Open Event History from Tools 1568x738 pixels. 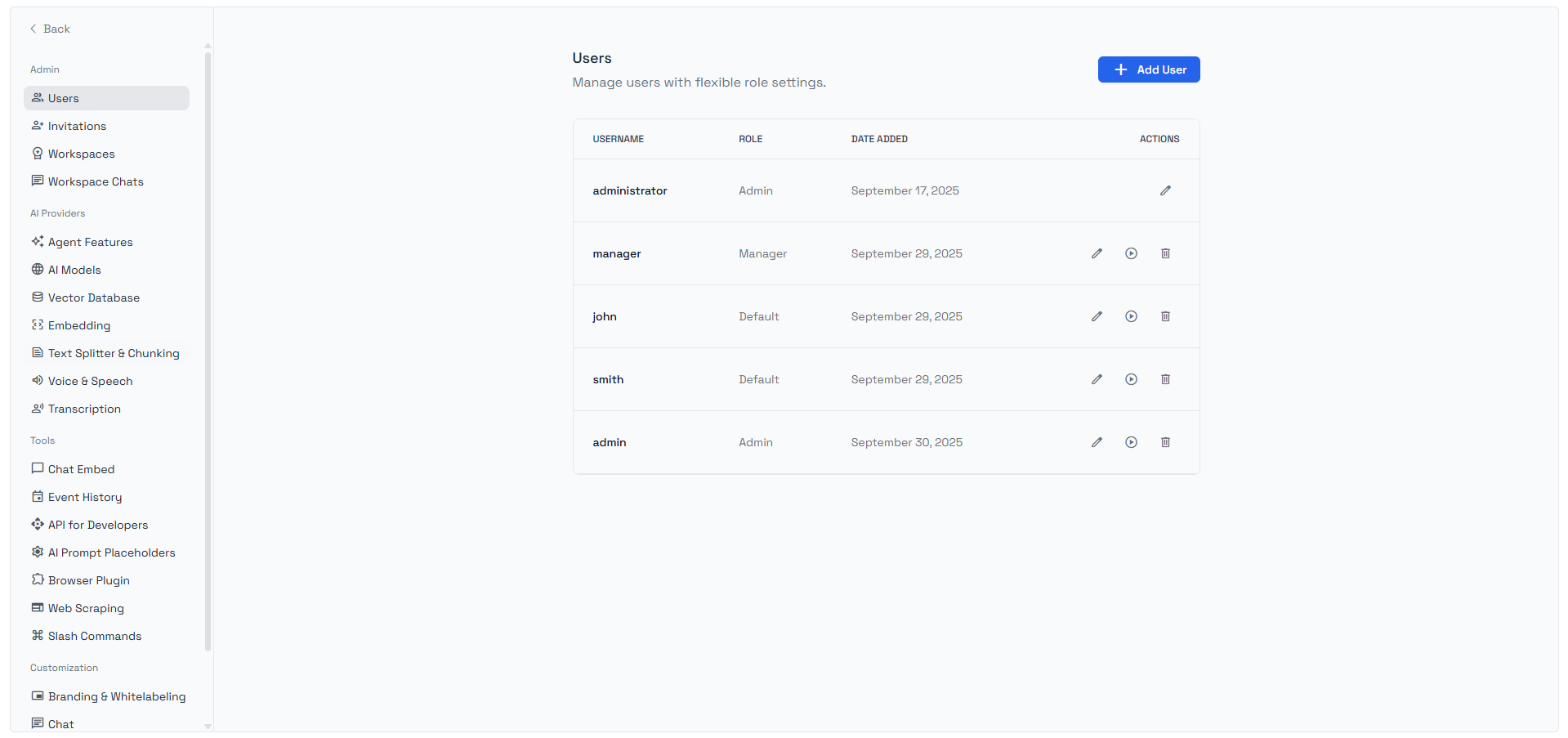point(84,497)
